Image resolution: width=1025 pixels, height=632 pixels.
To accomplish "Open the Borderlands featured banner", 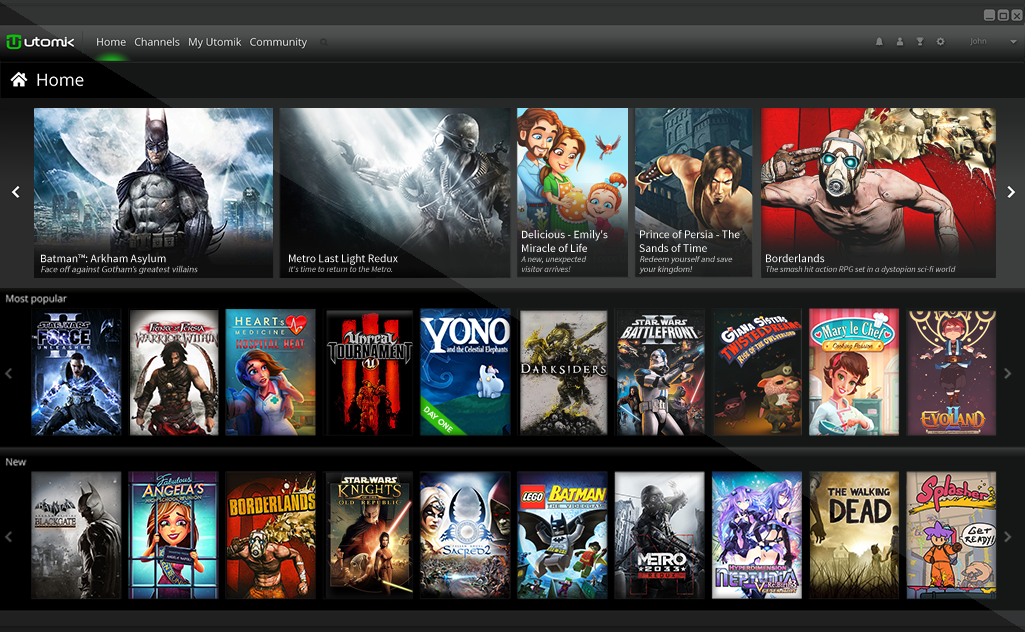I will pyautogui.click(x=878, y=192).
